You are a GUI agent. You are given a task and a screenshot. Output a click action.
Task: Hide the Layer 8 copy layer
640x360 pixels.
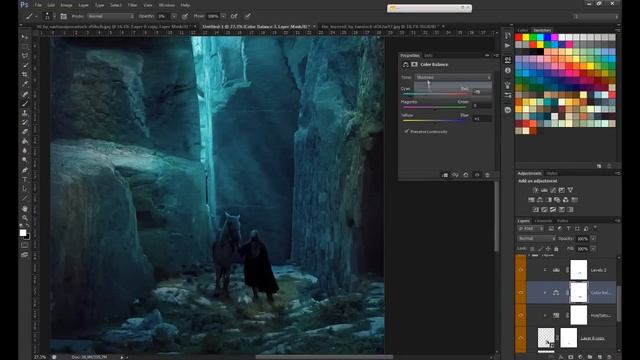point(521,338)
